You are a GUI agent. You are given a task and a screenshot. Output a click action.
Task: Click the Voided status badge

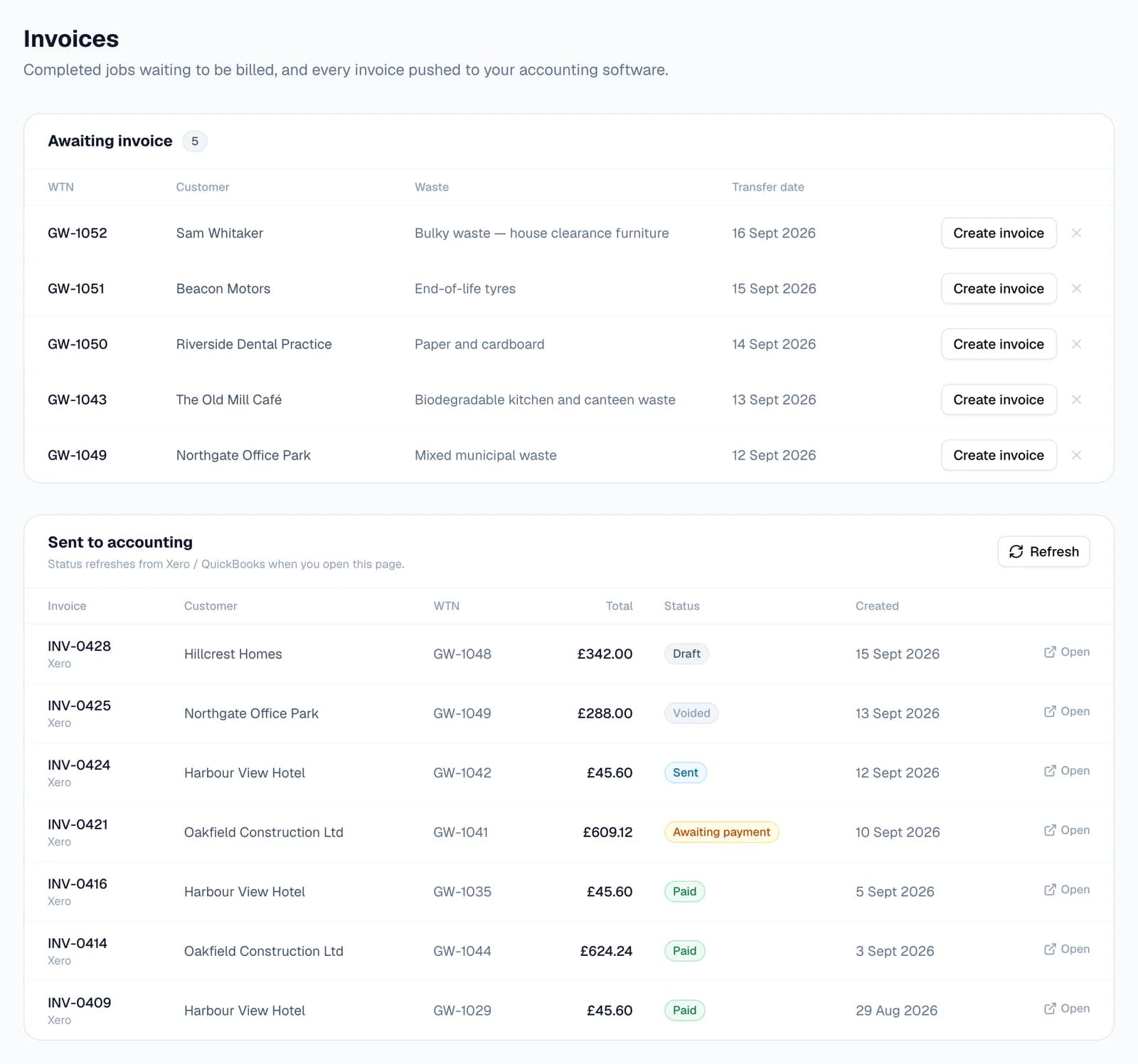tap(691, 713)
